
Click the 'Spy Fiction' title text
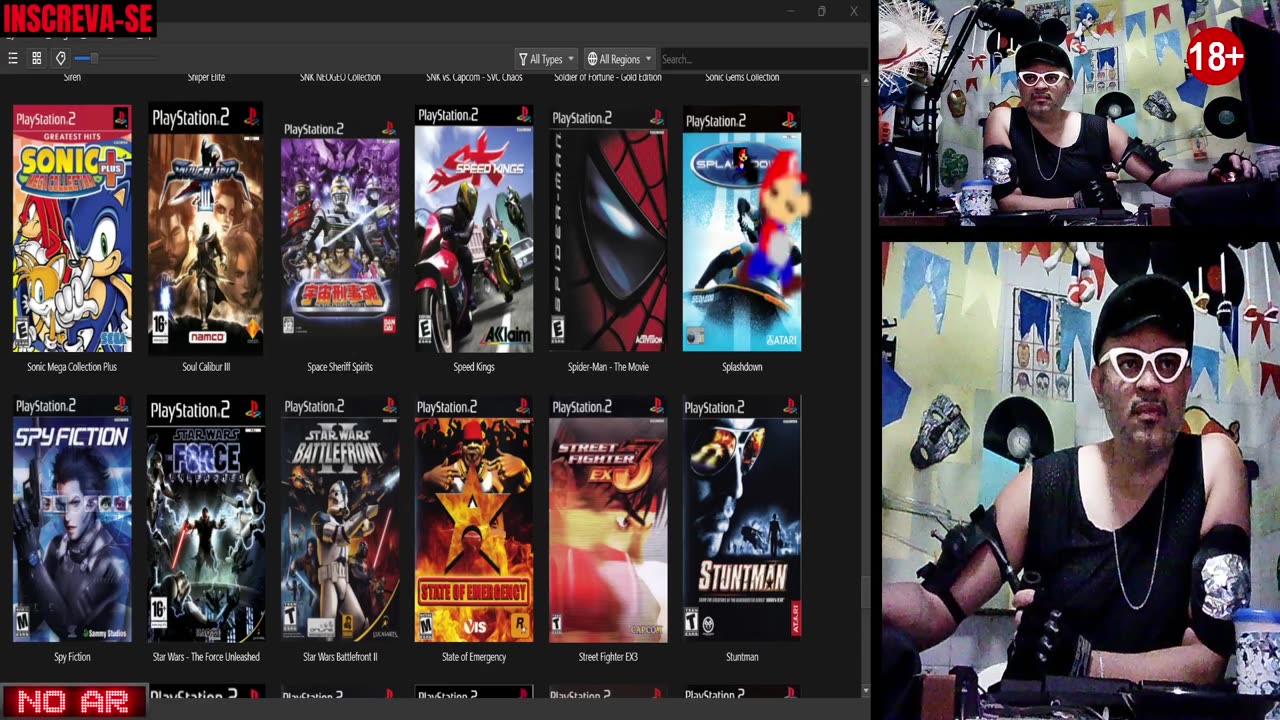(72, 657)
